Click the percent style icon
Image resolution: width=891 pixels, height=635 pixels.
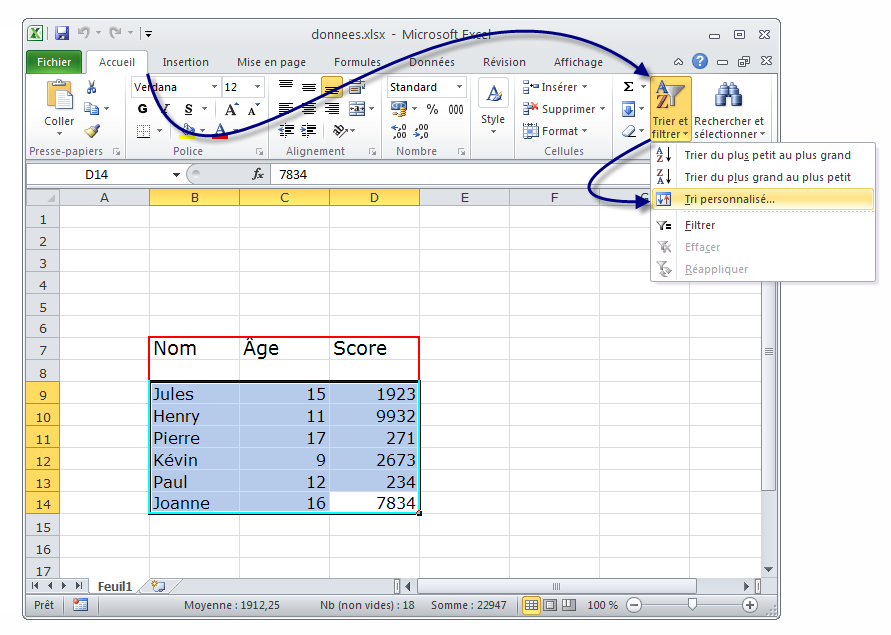click(x=432, y=109)
